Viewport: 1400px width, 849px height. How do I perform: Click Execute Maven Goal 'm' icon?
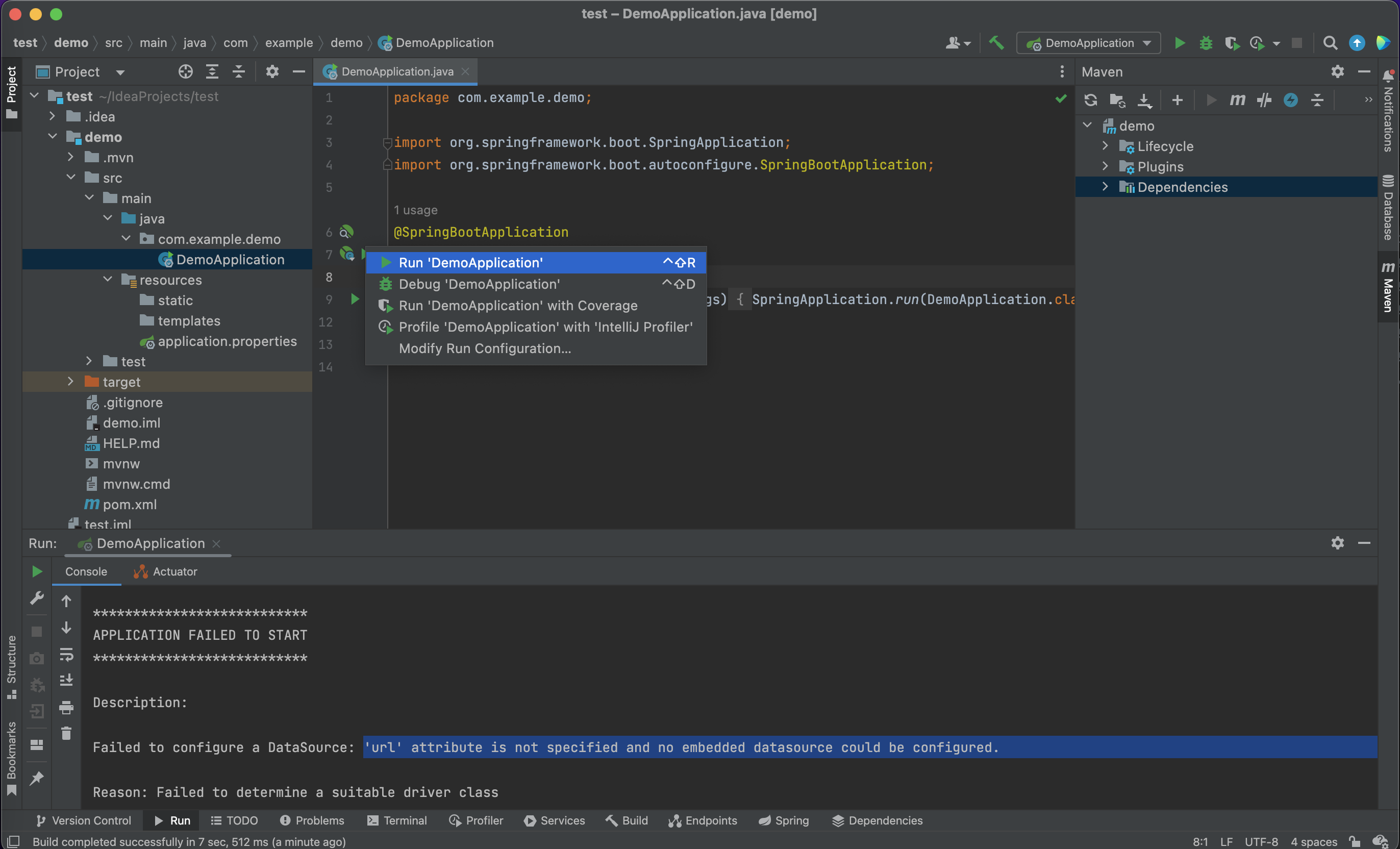[1237, 101]
